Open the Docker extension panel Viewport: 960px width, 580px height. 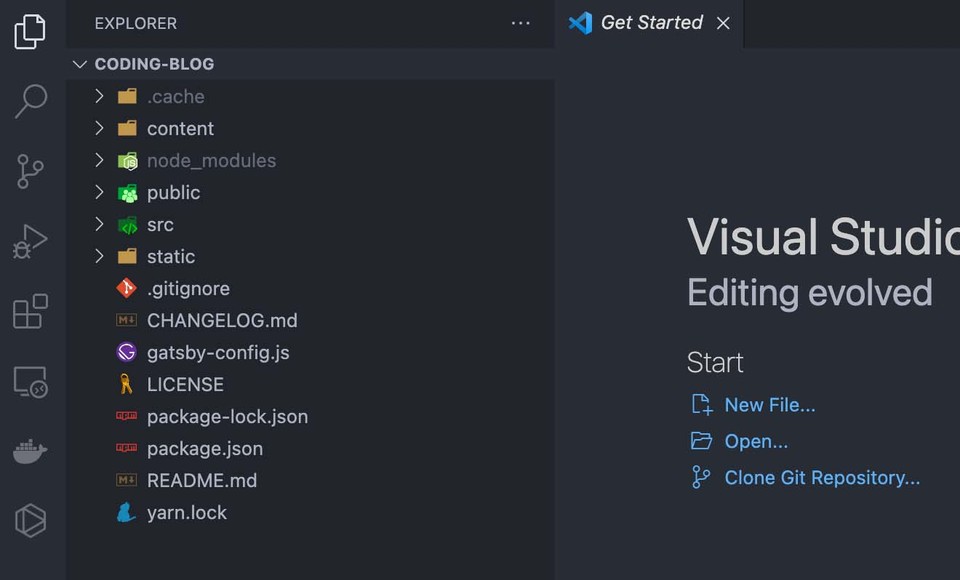[x=30, y=451]
